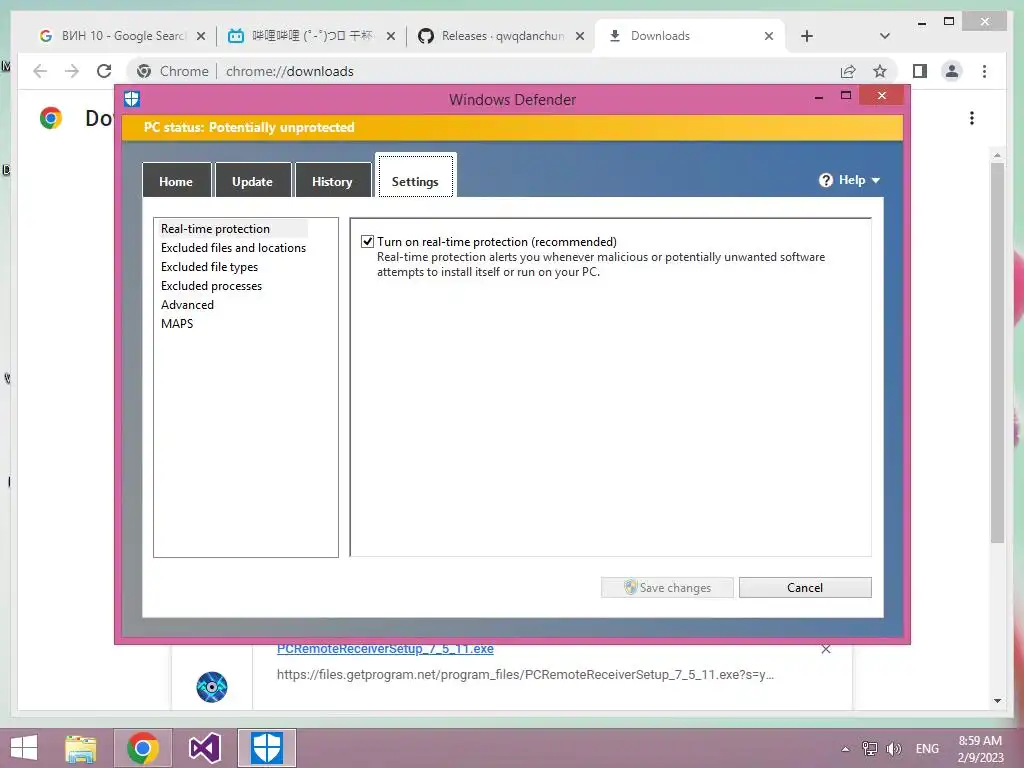Open volume icon in system tray
The width and height of the screenshot is (1024, 768).
[893, 749]
